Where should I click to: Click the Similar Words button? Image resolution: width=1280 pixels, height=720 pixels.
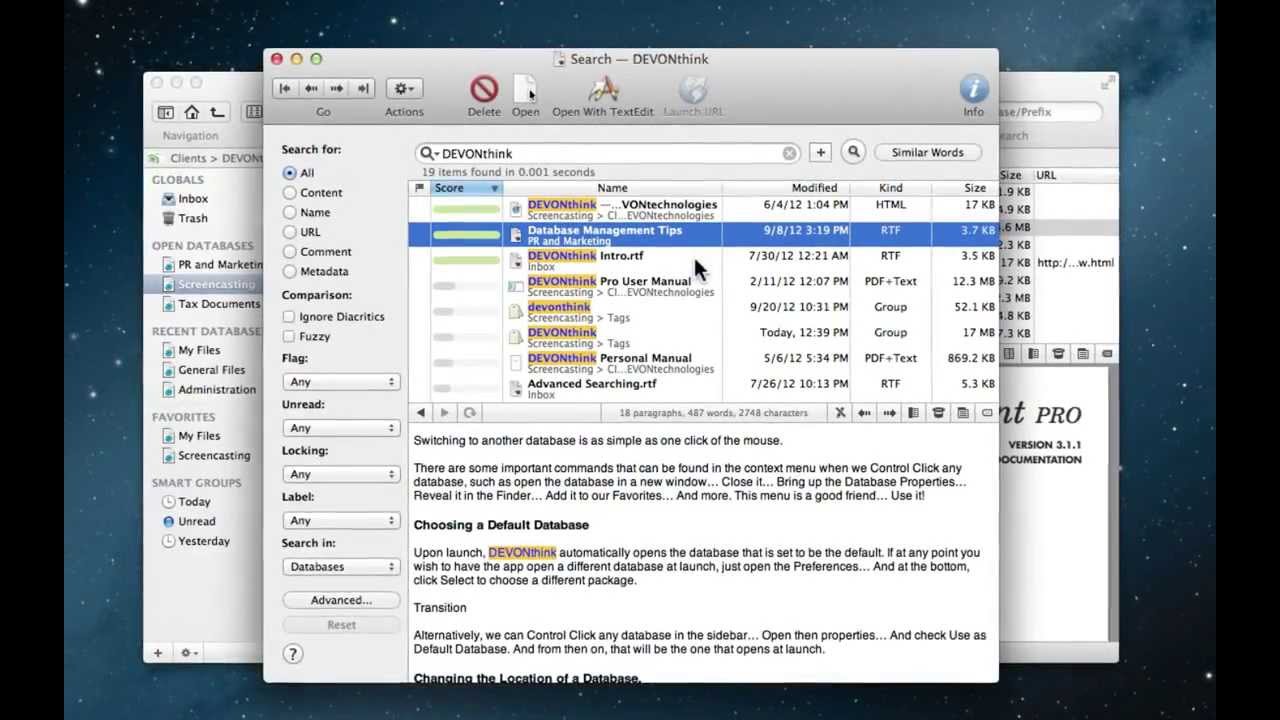[927, 152]
